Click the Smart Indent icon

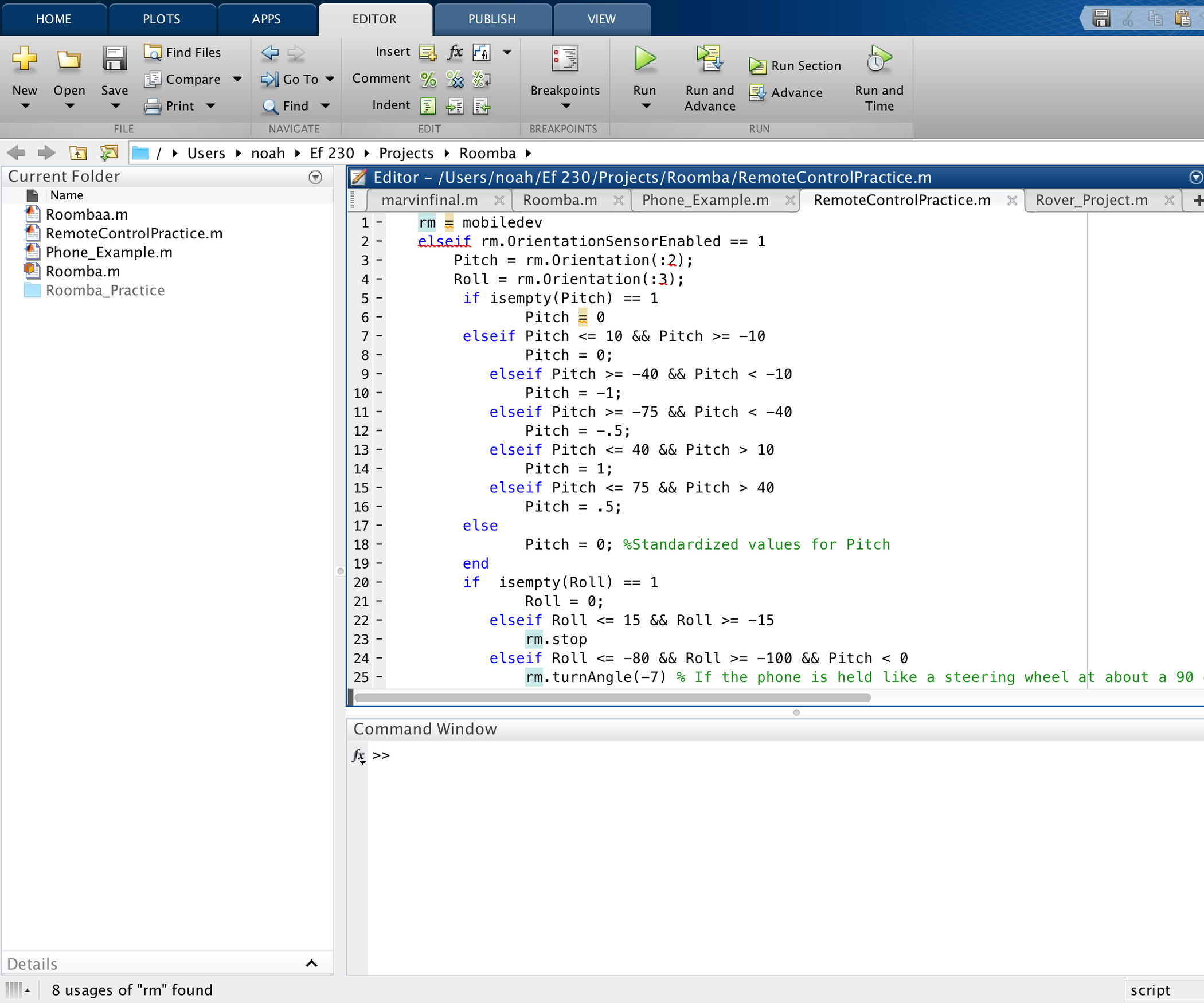428,106
